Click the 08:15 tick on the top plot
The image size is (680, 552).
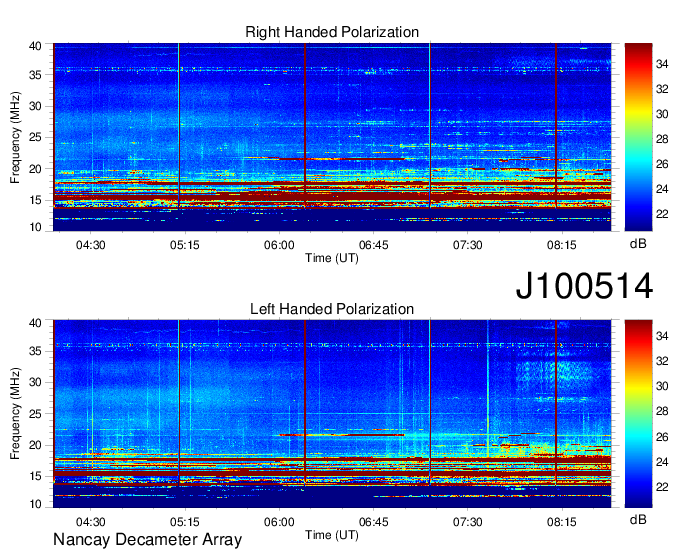[x=562, y=245]
